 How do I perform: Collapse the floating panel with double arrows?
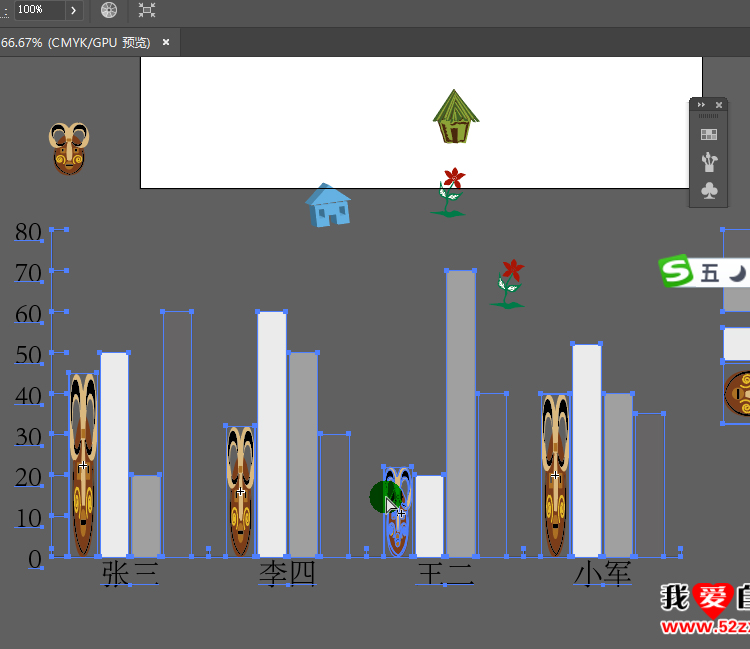tap(701, 105)
